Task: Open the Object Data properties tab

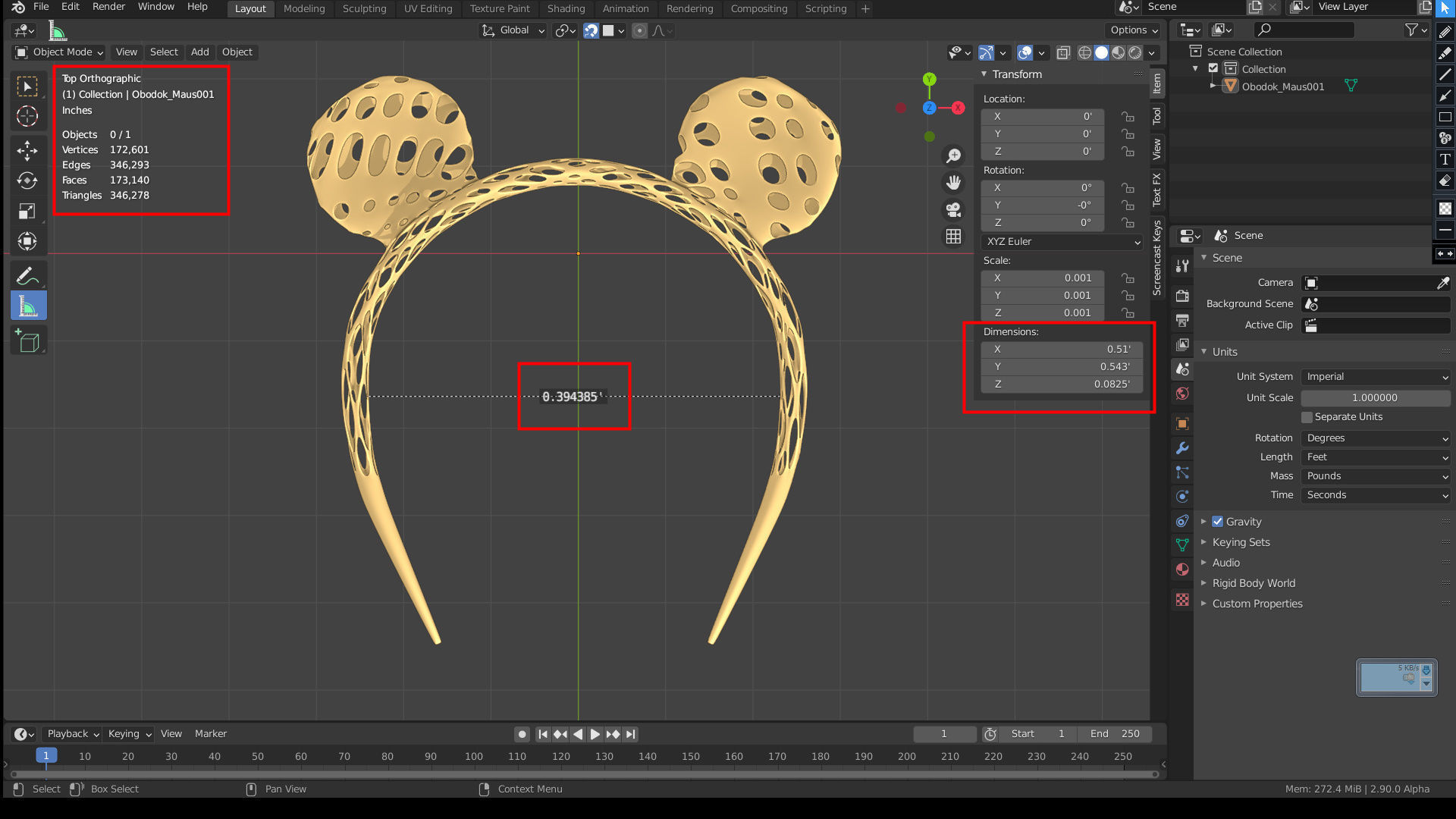Action: click(1182, 544)
